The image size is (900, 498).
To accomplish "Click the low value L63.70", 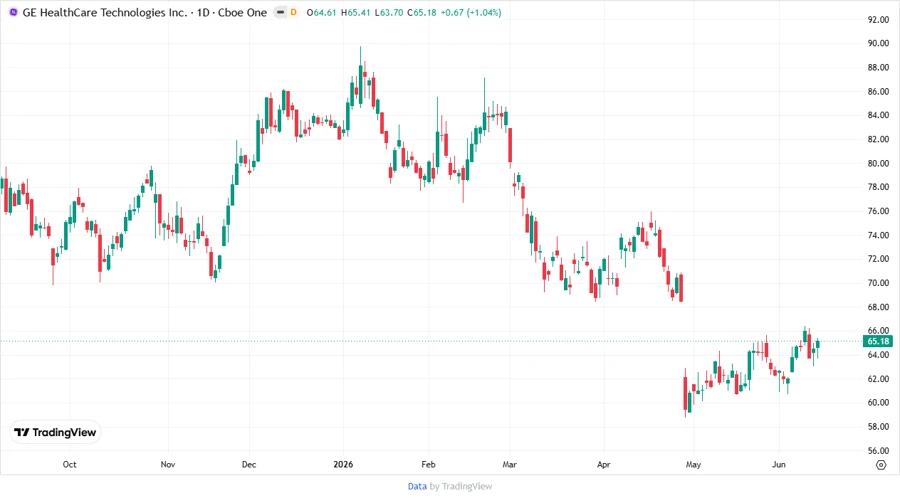I will [389, 13].
